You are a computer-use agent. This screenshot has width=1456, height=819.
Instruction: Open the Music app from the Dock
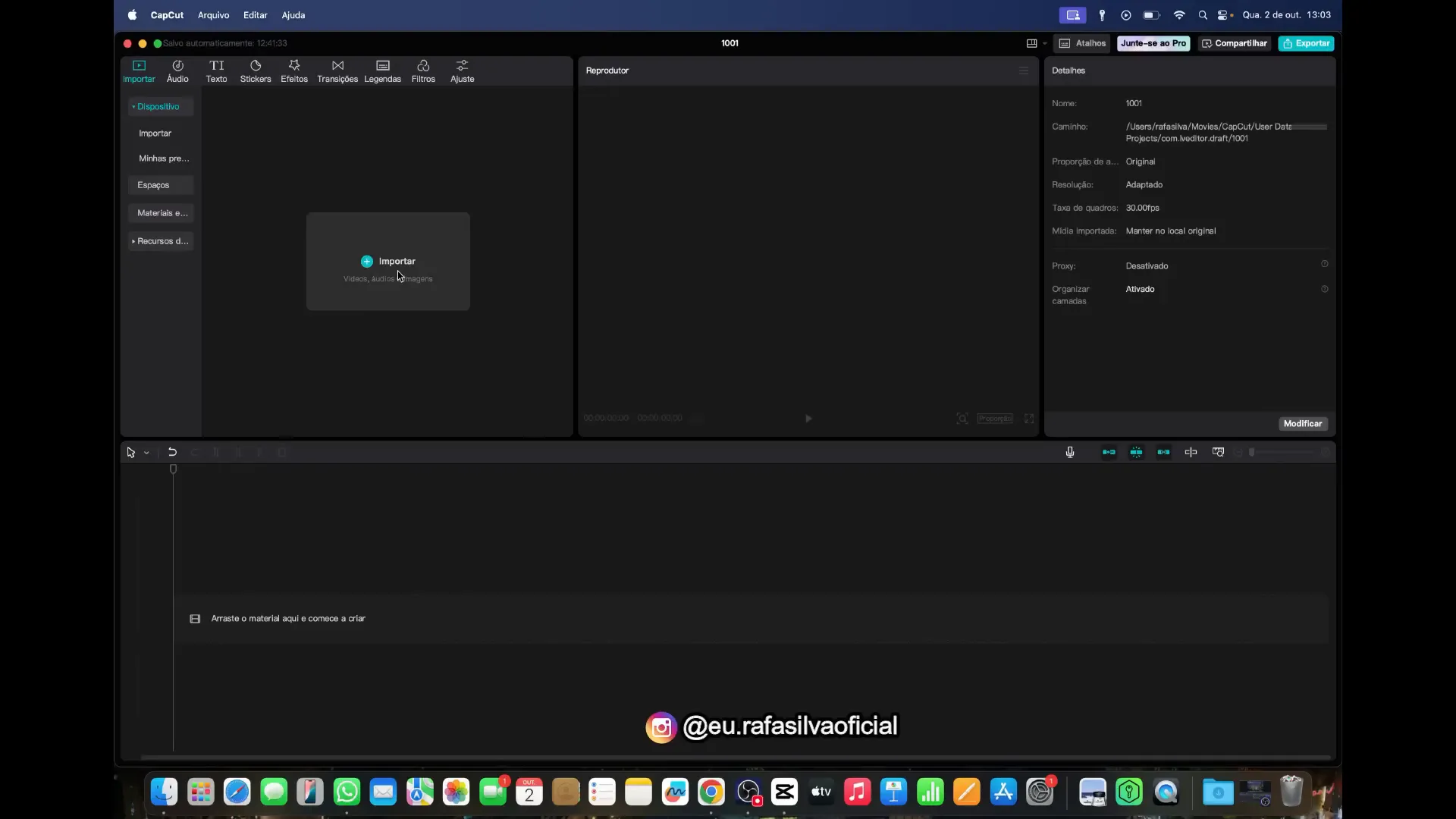pyautogui.click(x=857, y=792)
